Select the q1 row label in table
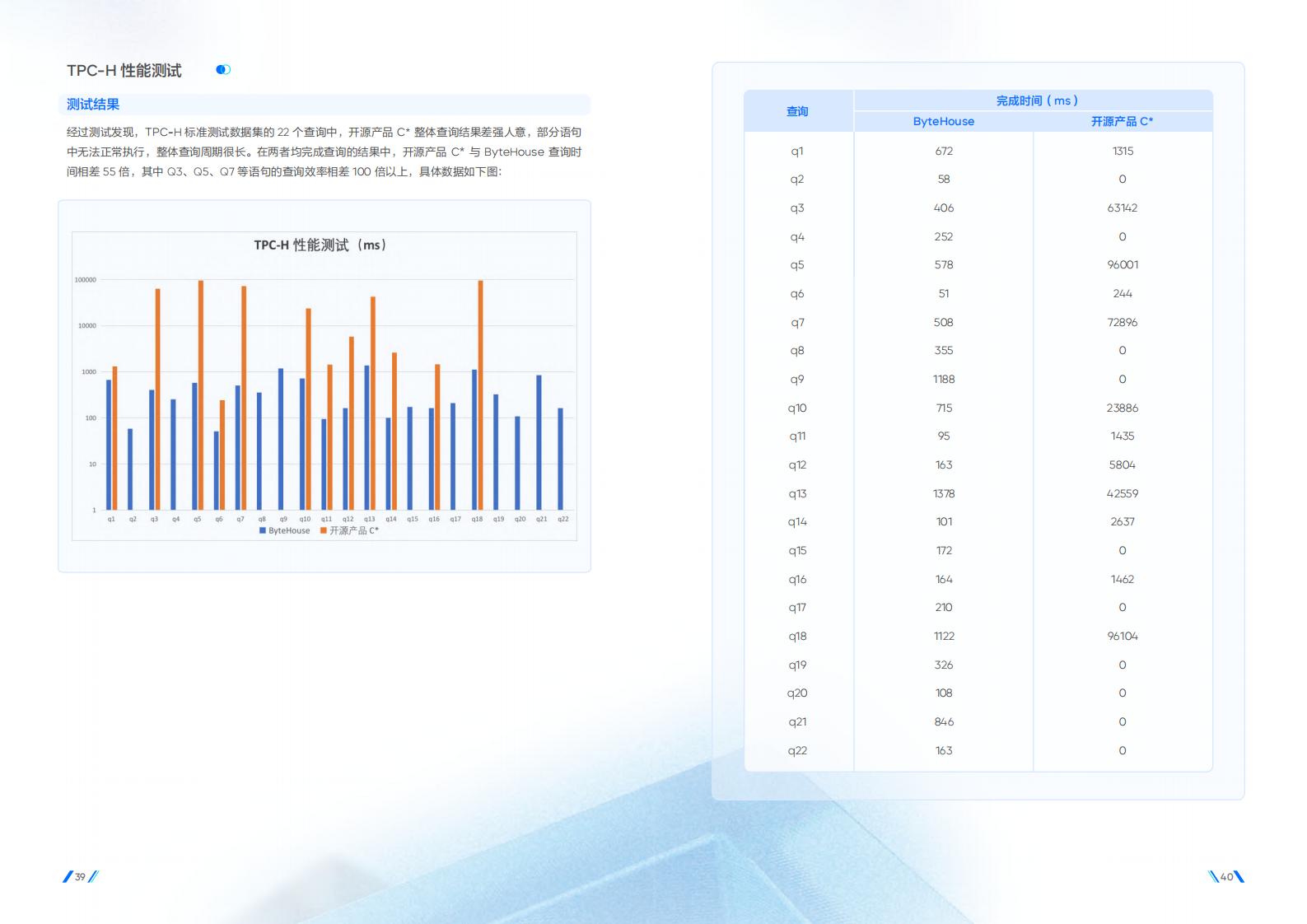This screenshot has width=1307, height=924. [x=797, y=152]
